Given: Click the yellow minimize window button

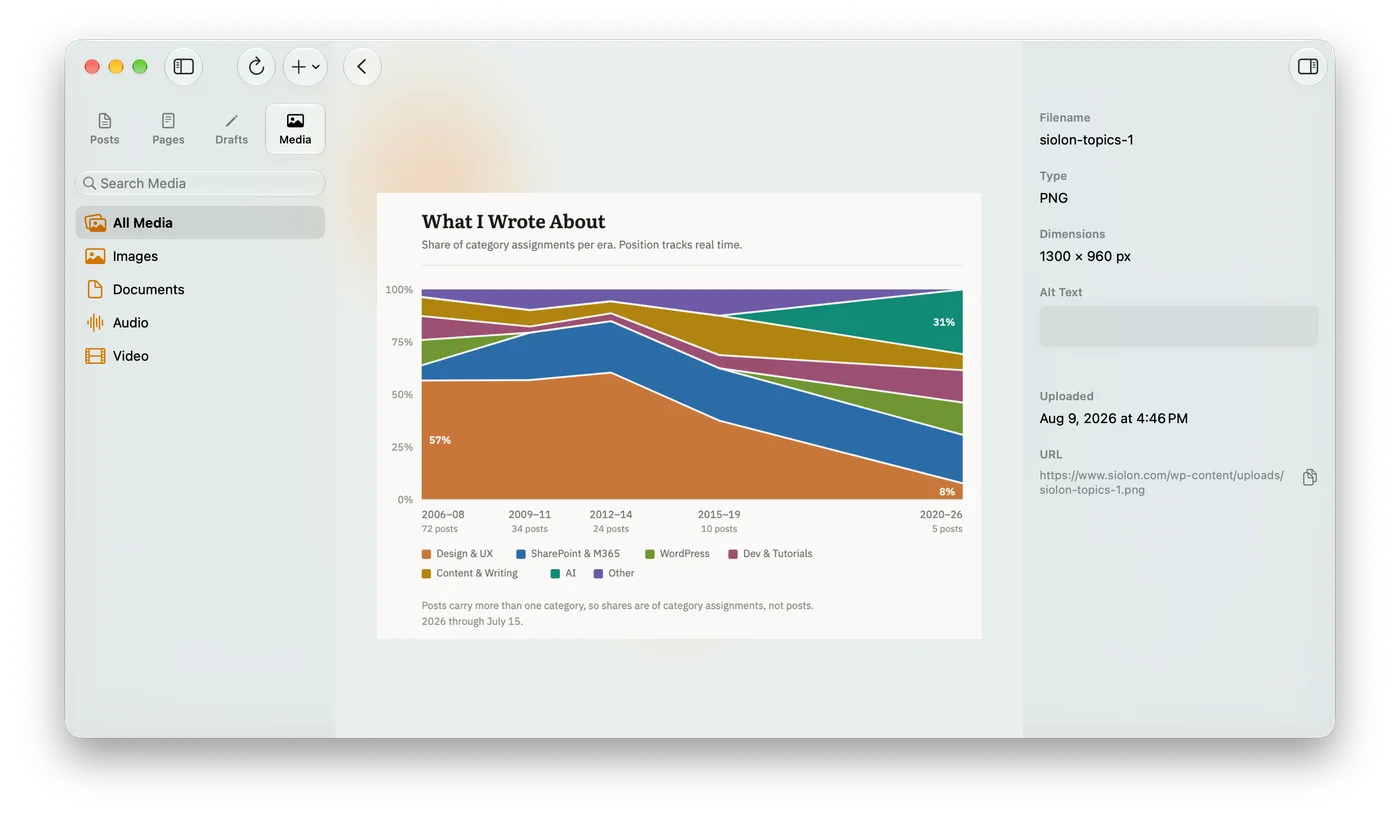Looking at the screenshot, I should pyautogui.click(x=116, y=67).
